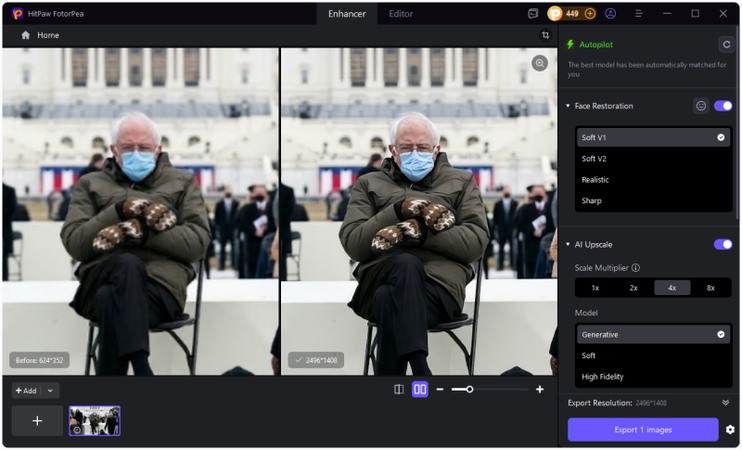Switch to the Enhancer tab

pos(347,14)
